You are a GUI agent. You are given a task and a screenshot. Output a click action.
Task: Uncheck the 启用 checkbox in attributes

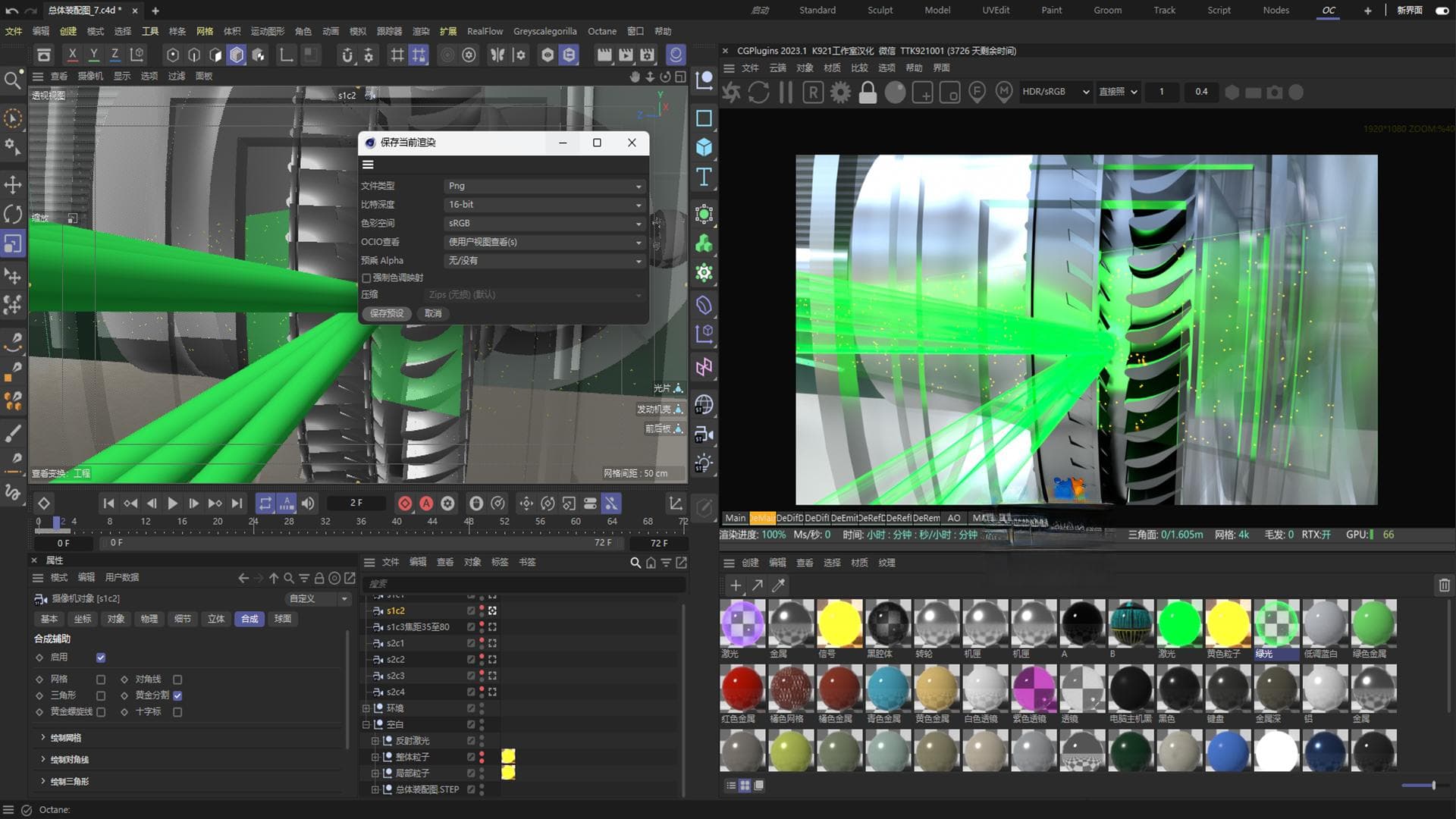[101, 657]
